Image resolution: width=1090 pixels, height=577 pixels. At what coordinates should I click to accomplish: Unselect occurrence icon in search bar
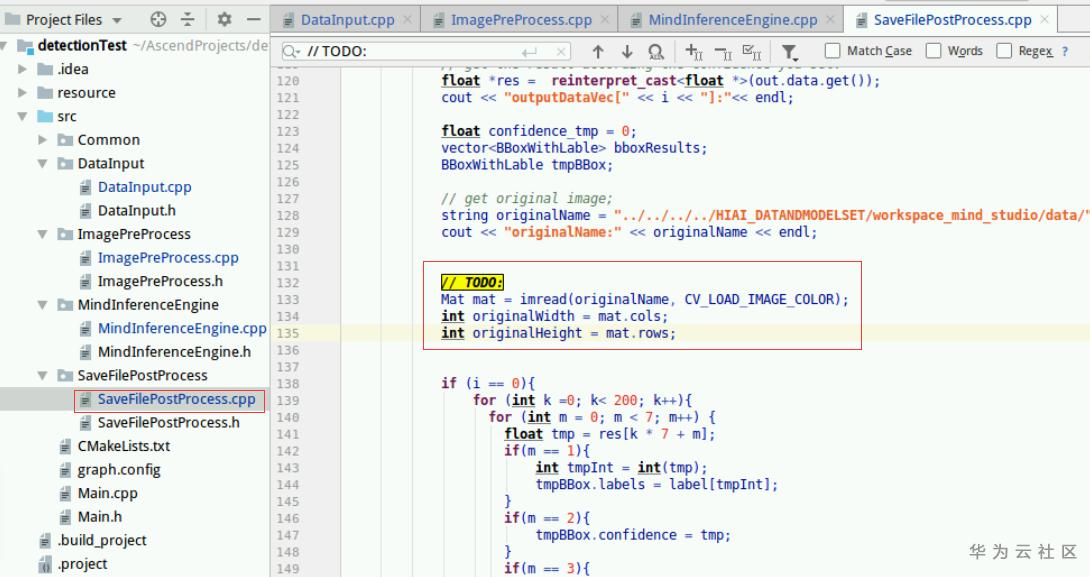point(723,51)
